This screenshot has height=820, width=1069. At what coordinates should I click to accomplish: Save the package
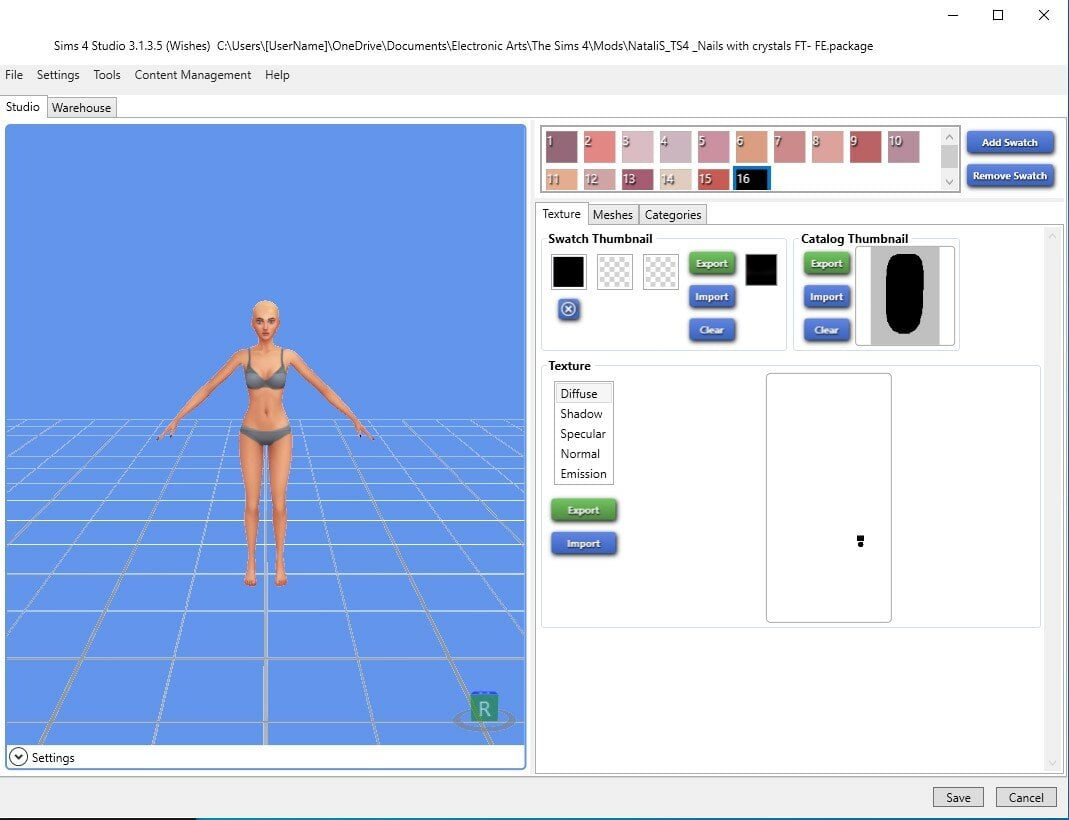pos(958,797)
